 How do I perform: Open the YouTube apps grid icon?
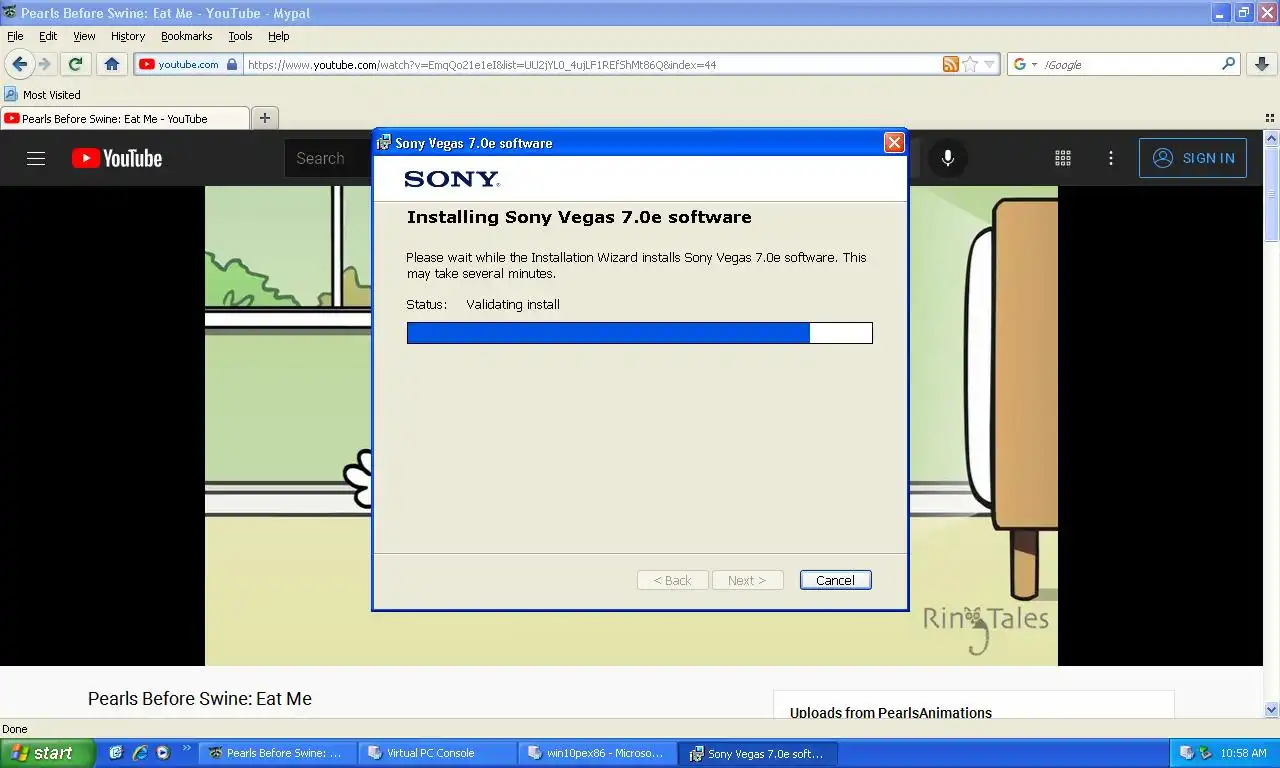1063,158
